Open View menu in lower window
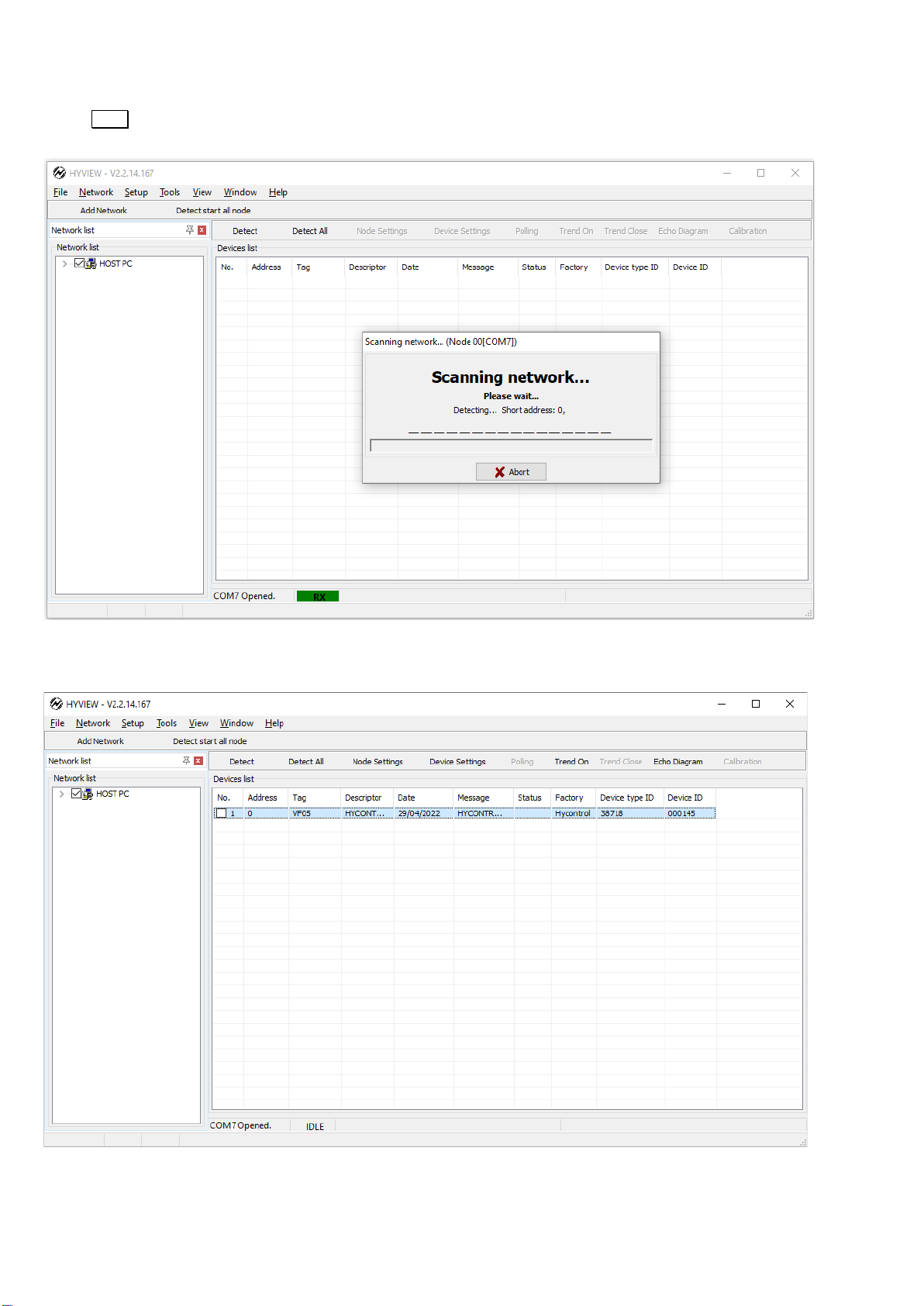This screenshot has width=924, height=1306. click(198, 723)
